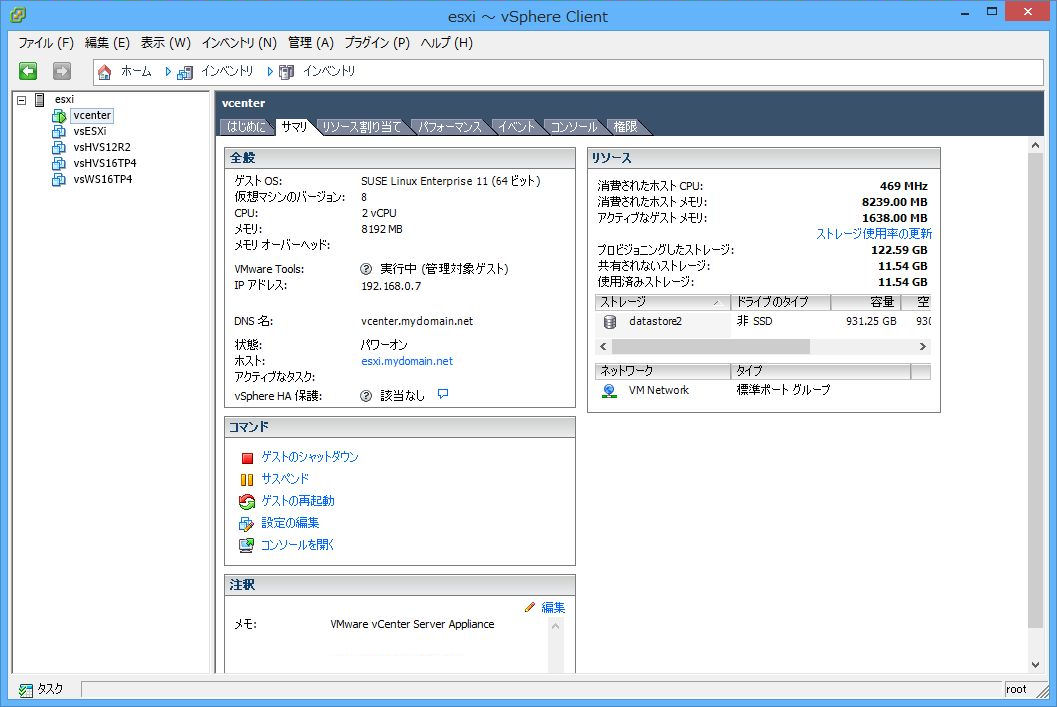Open the 権限 tab
Screen dimensions: 1057x707
point(625,127)
